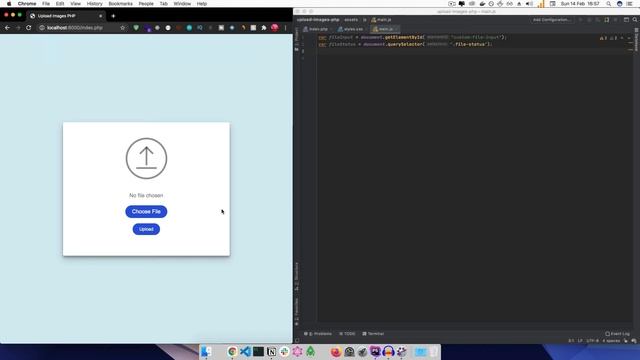Open the Help menu
Screen dimensions: 640x360
(202, 4)
